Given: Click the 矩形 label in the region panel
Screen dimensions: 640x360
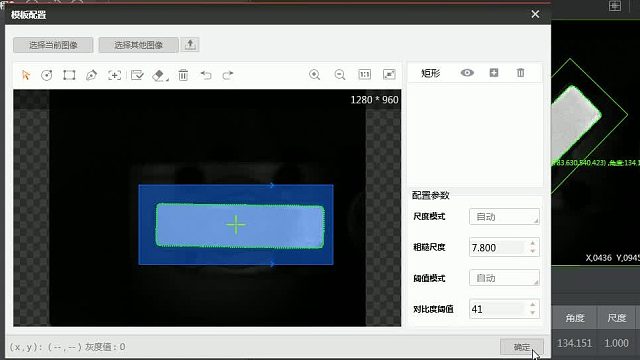Looking at the screenshot, I should (431, 73).
